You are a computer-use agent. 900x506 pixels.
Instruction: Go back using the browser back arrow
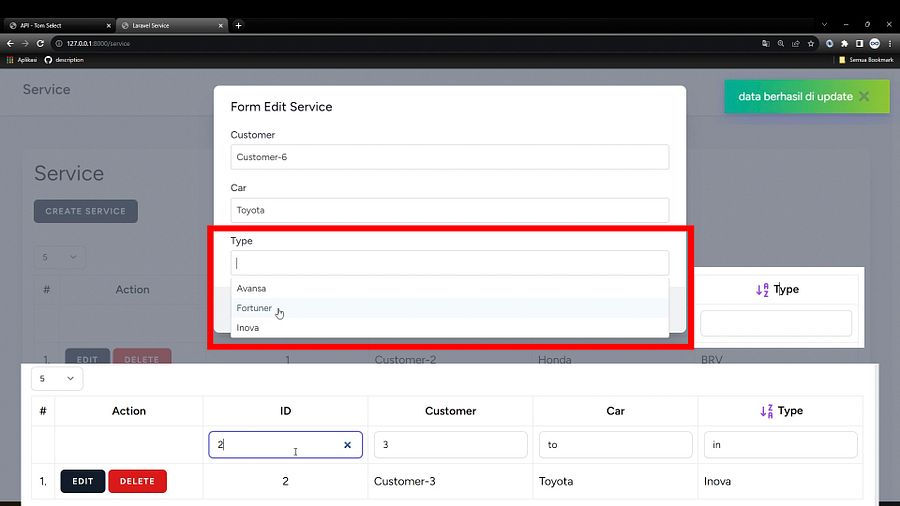coord(10,44)
